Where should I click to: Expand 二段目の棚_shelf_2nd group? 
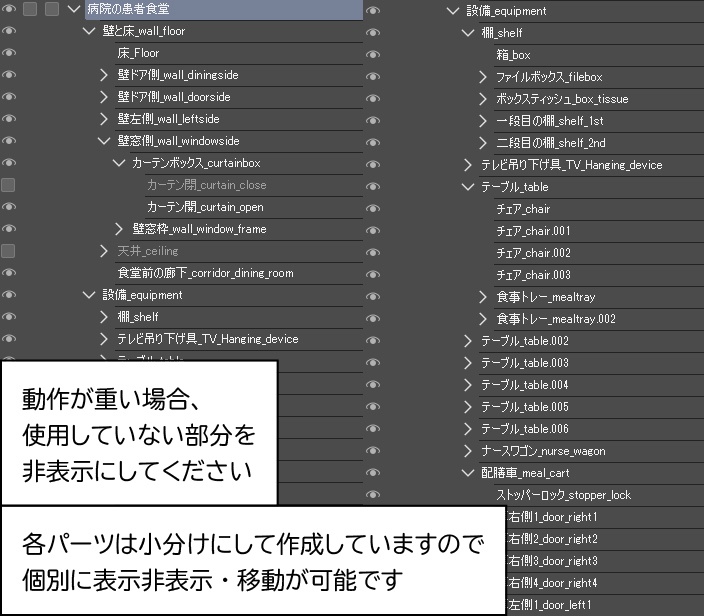point(483,142)
